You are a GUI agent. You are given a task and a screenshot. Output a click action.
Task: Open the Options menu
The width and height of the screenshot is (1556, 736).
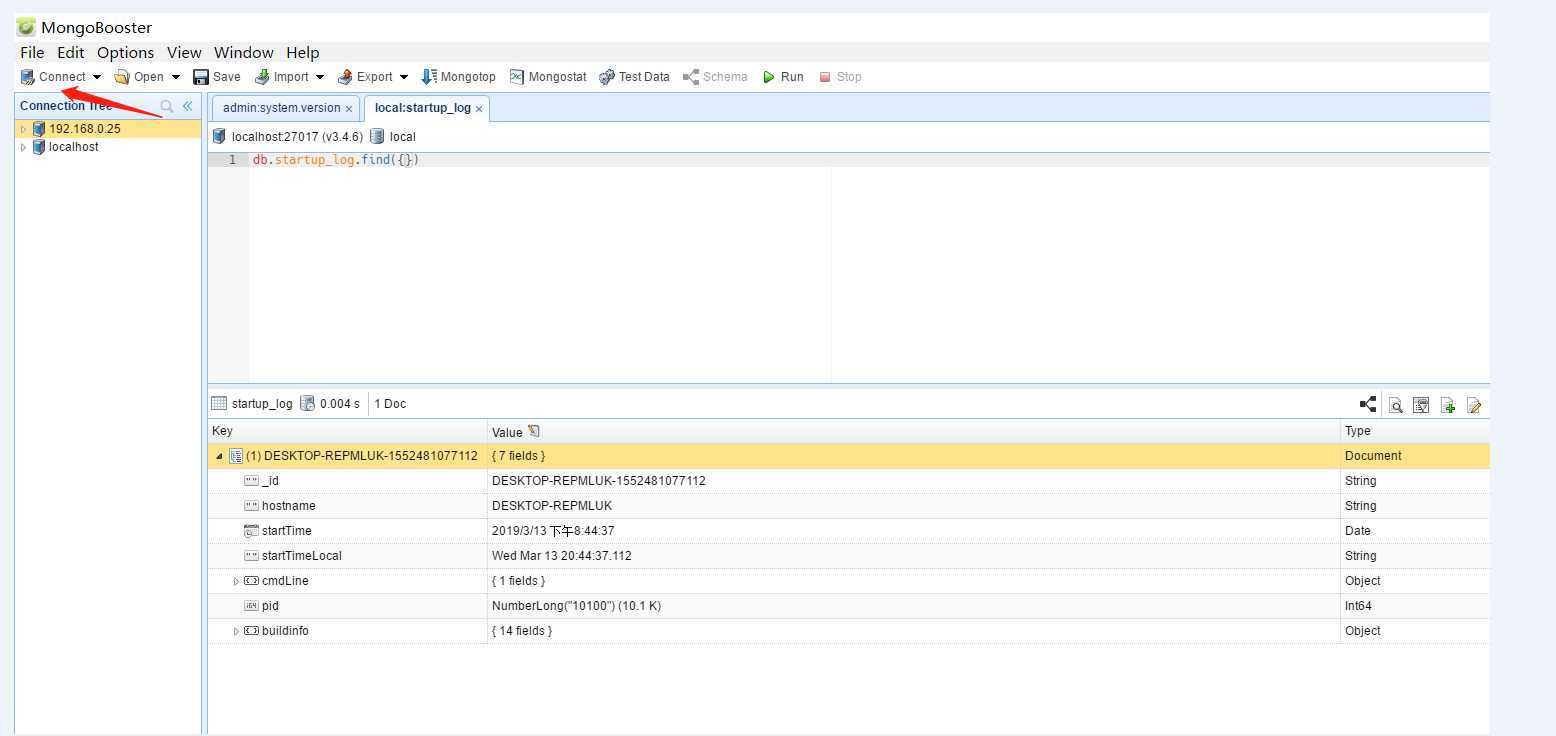[x=125, y=52]
